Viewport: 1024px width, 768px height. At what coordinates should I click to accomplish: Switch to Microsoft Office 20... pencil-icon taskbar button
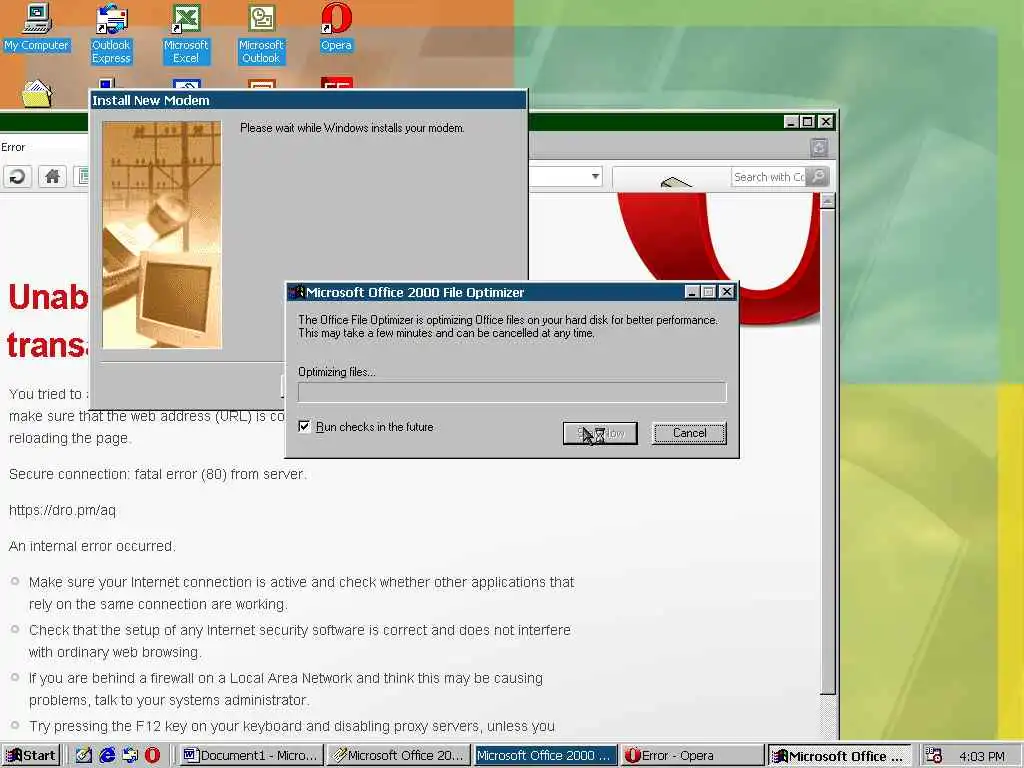point(398,756)
